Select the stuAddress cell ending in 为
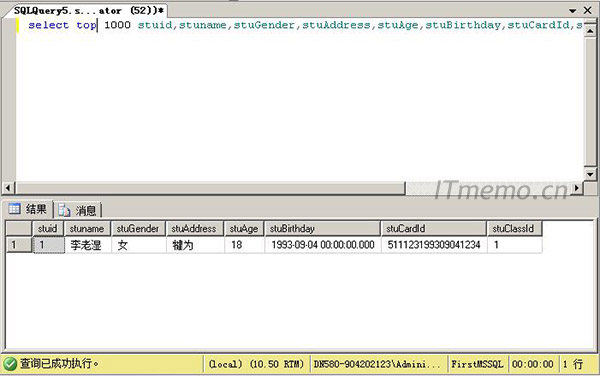 195,245
